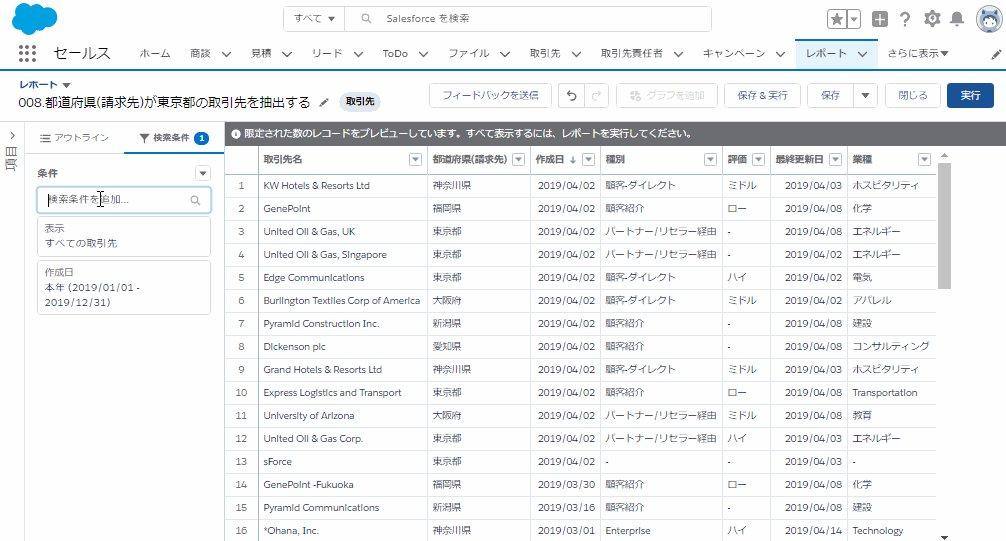Open the 取引先責任者 tab dropdown chevron
This screenshot has height=541, width=1006.
click(678, 55)
